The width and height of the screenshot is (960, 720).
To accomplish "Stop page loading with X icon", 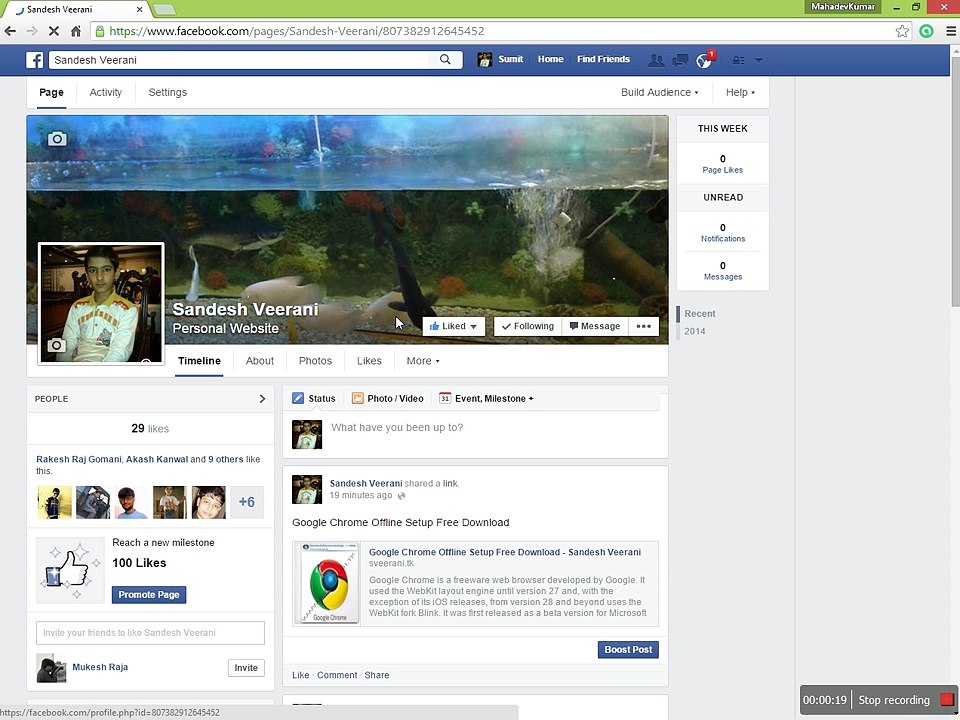I will pos(53,31).
